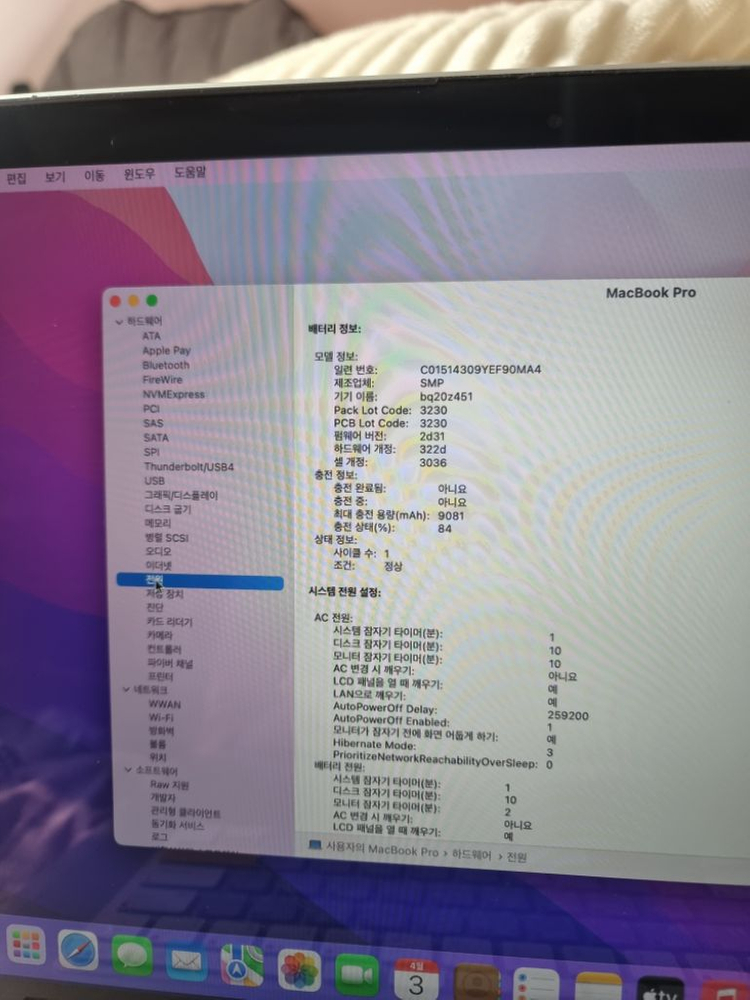Select 오디오 in the sidebar
Image resolution: width=750 pixels, height=1000 pixels.
click(158, 551)
